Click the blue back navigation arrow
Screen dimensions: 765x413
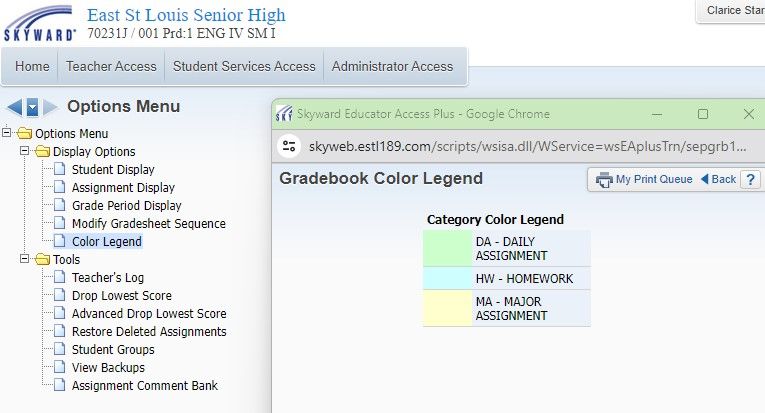tap(14, 107)
